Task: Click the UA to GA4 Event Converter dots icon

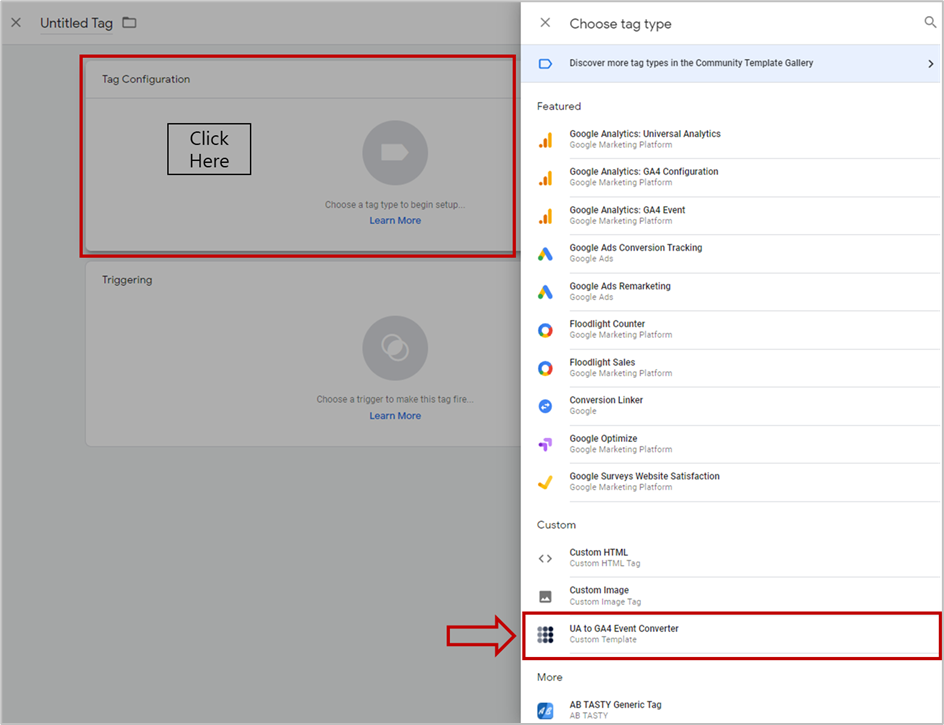Action: (x=545, y=635)
